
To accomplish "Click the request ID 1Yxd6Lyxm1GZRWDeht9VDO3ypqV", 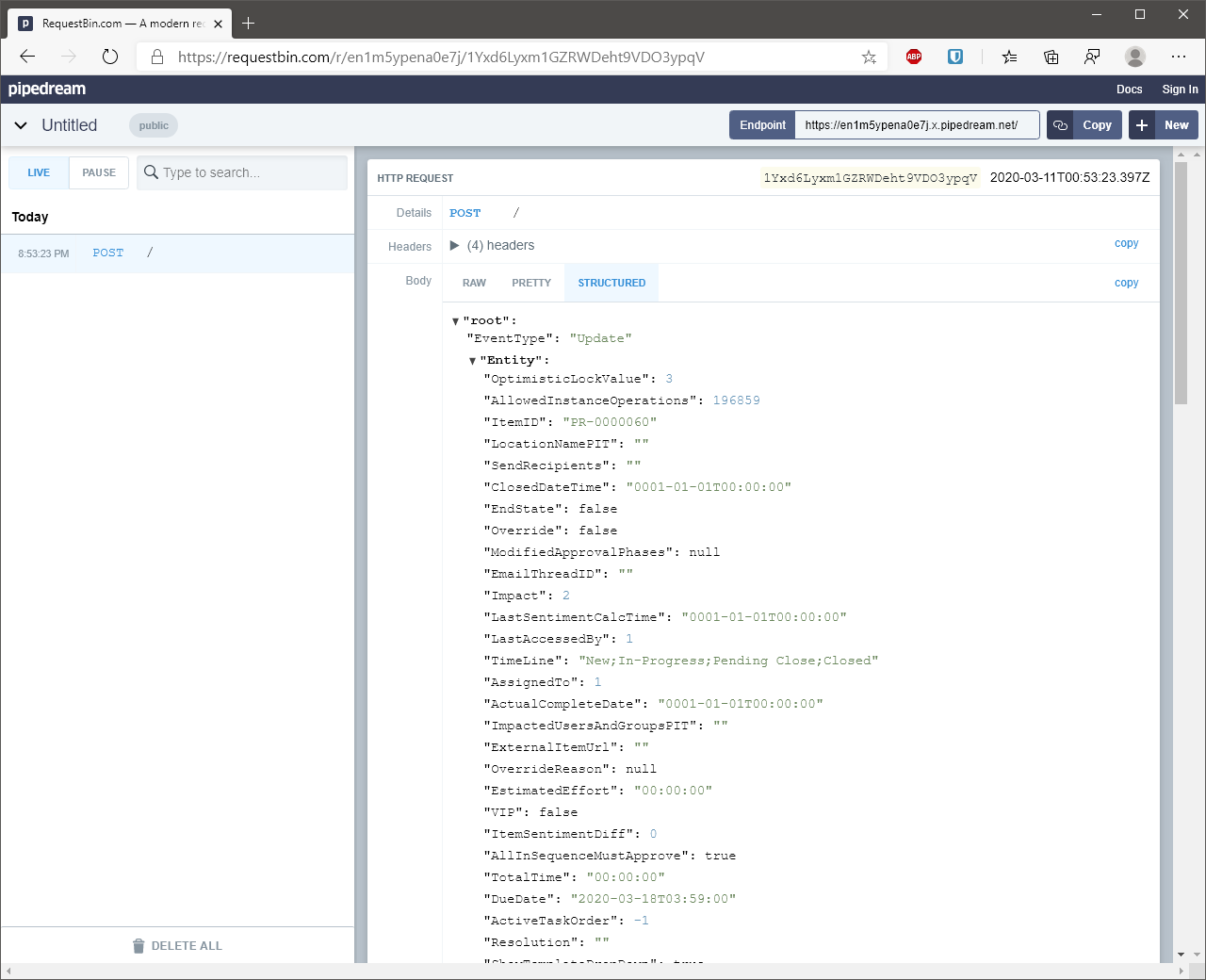I will [x=870, y=178].
